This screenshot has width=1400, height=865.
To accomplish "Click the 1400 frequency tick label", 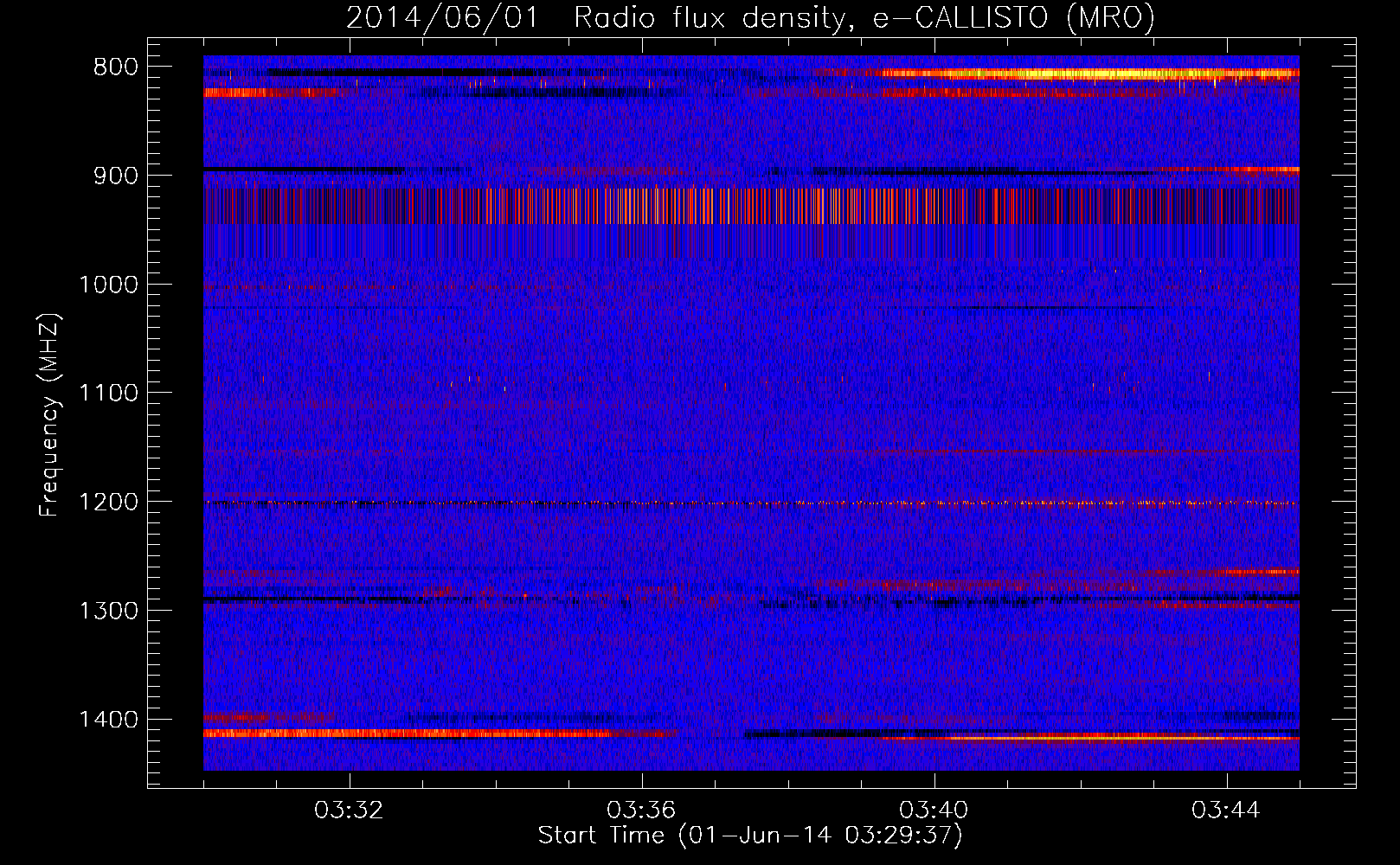I will (x=108, y=720).
